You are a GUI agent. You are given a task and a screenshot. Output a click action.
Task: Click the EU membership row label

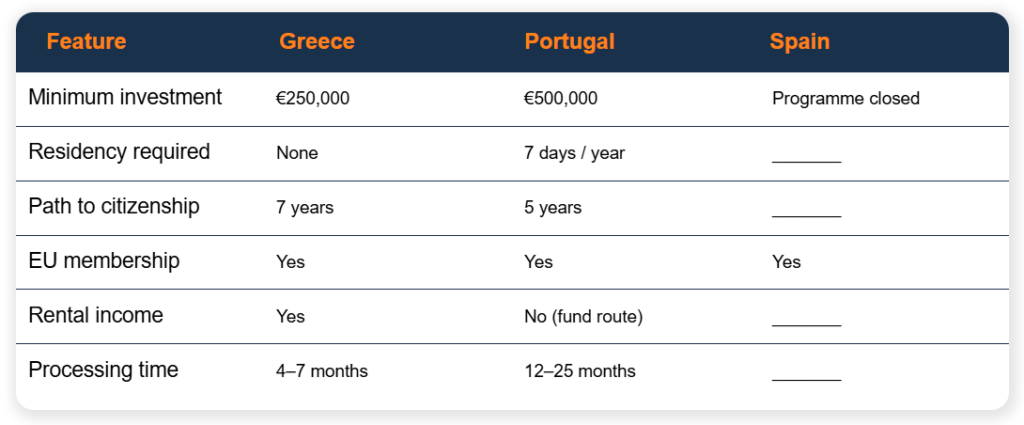(x=104, y=261)
